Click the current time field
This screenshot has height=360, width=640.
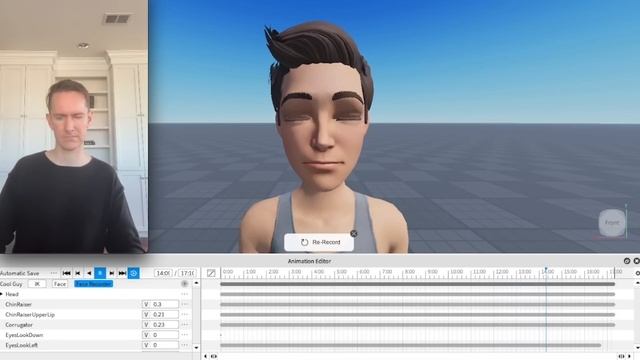pos(163,273)
